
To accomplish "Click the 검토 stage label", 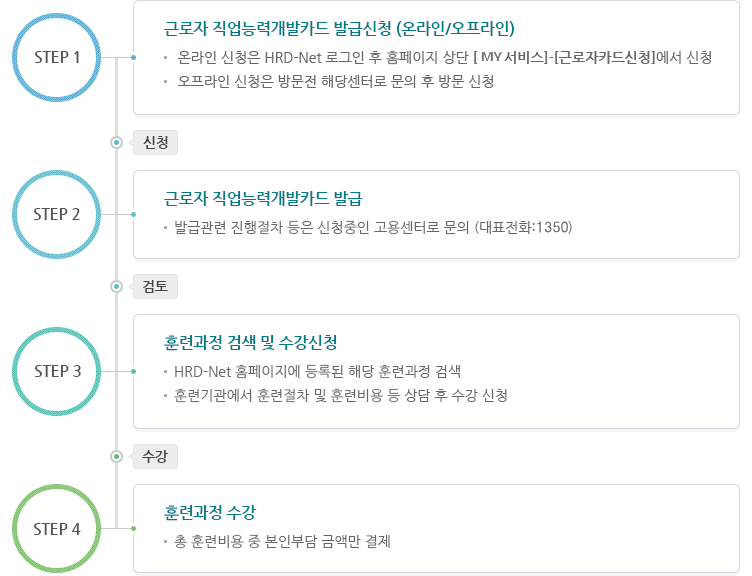I will (x=155, y=286).
